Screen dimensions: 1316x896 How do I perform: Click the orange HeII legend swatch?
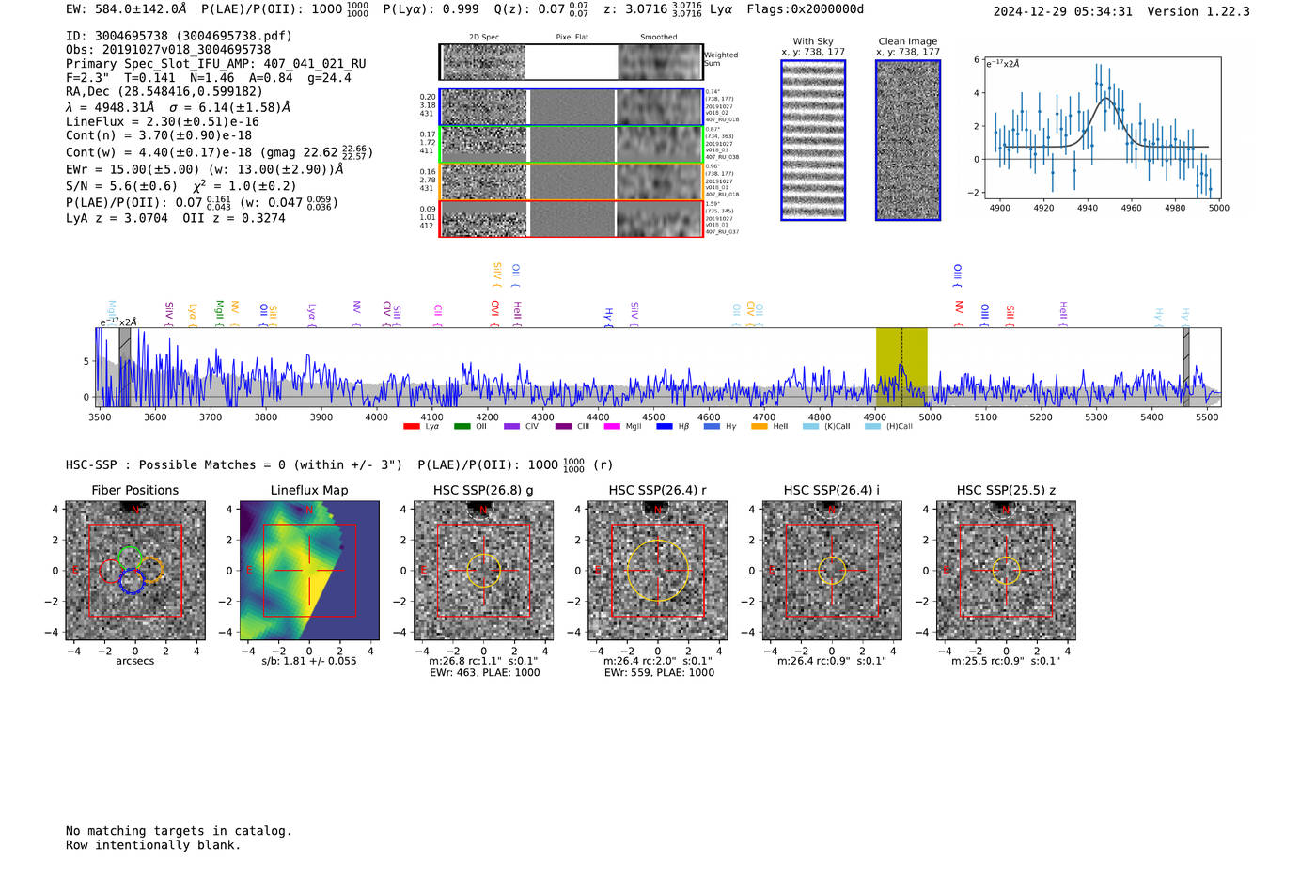760,427
